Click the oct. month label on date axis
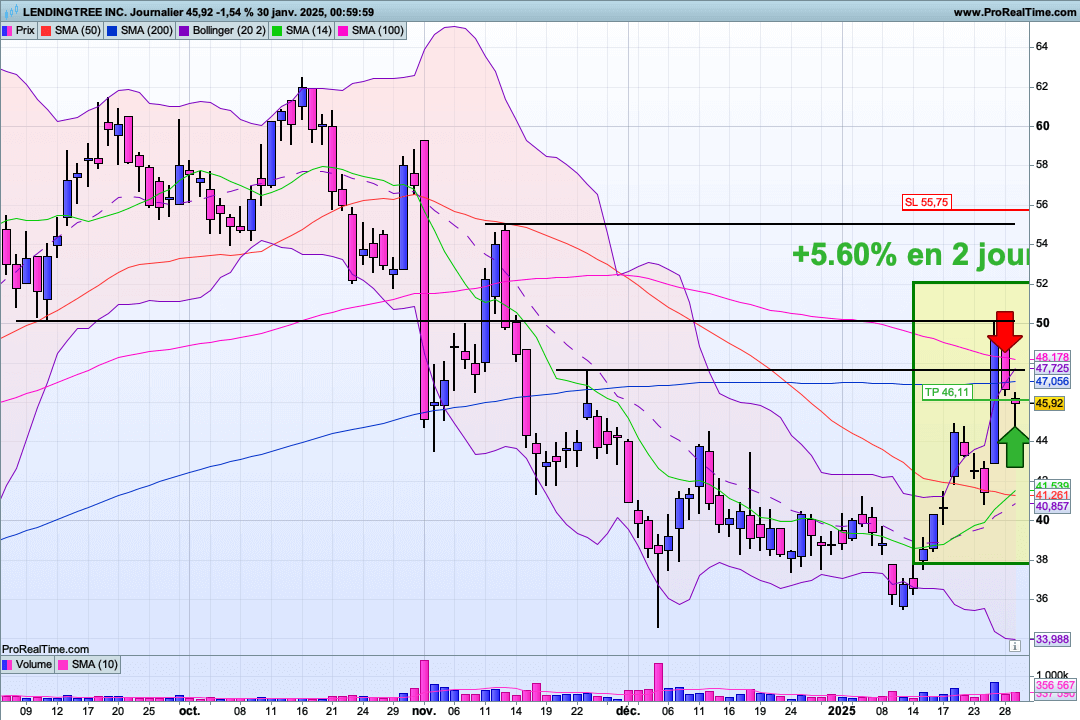The height and width of the screenshot is (720, 1080). pos(189,711)
